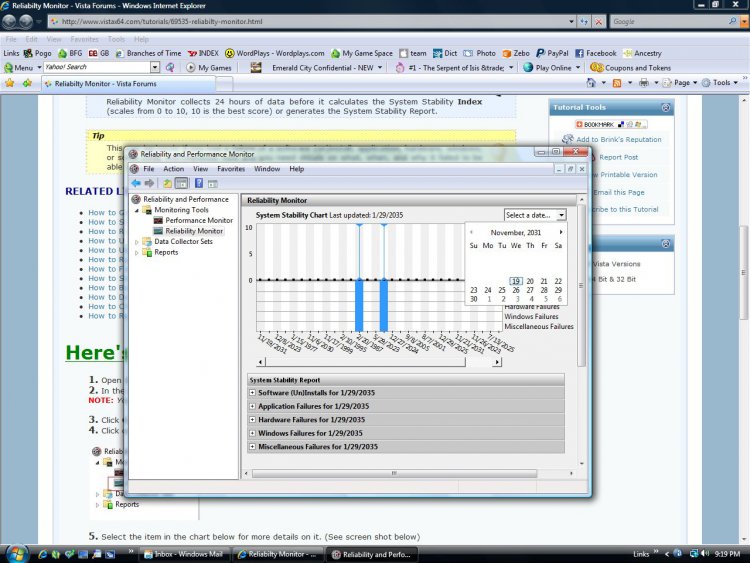This screenshot has width=750, height=563.
Task: Click the Windows Start orb
Action: [x=17, y=554]
